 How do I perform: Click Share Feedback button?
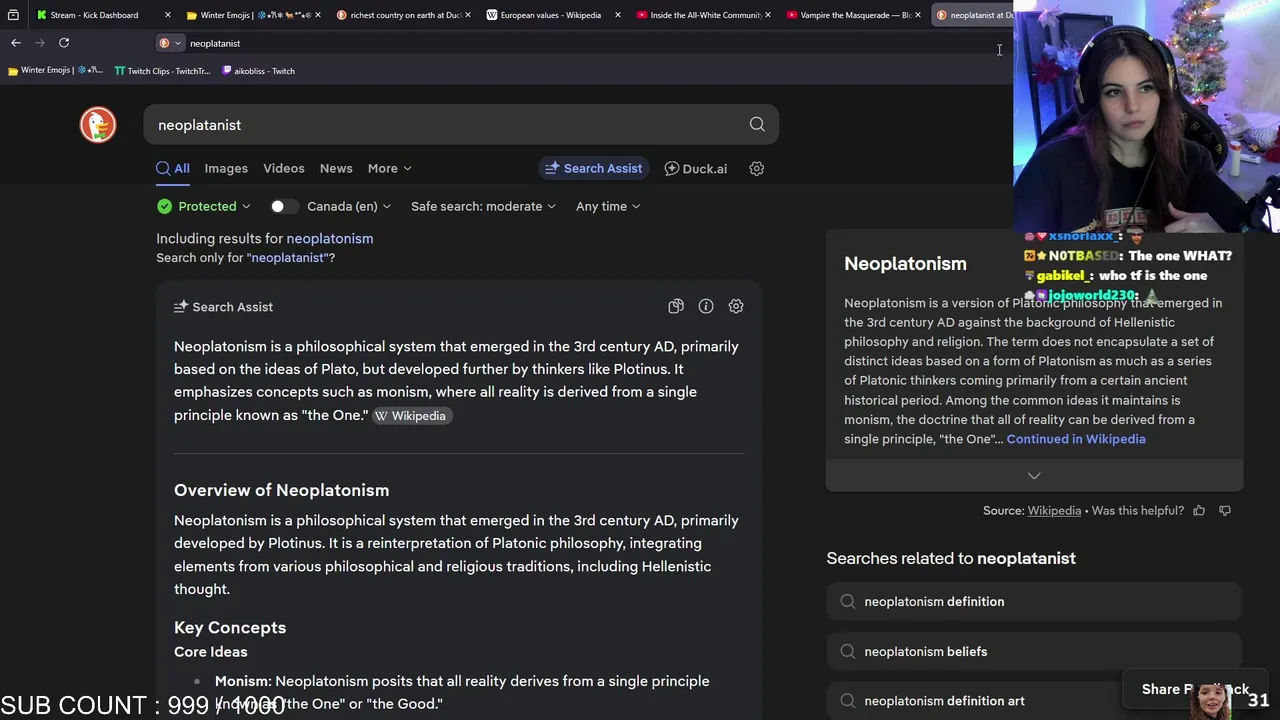[x=1195, y=689]
